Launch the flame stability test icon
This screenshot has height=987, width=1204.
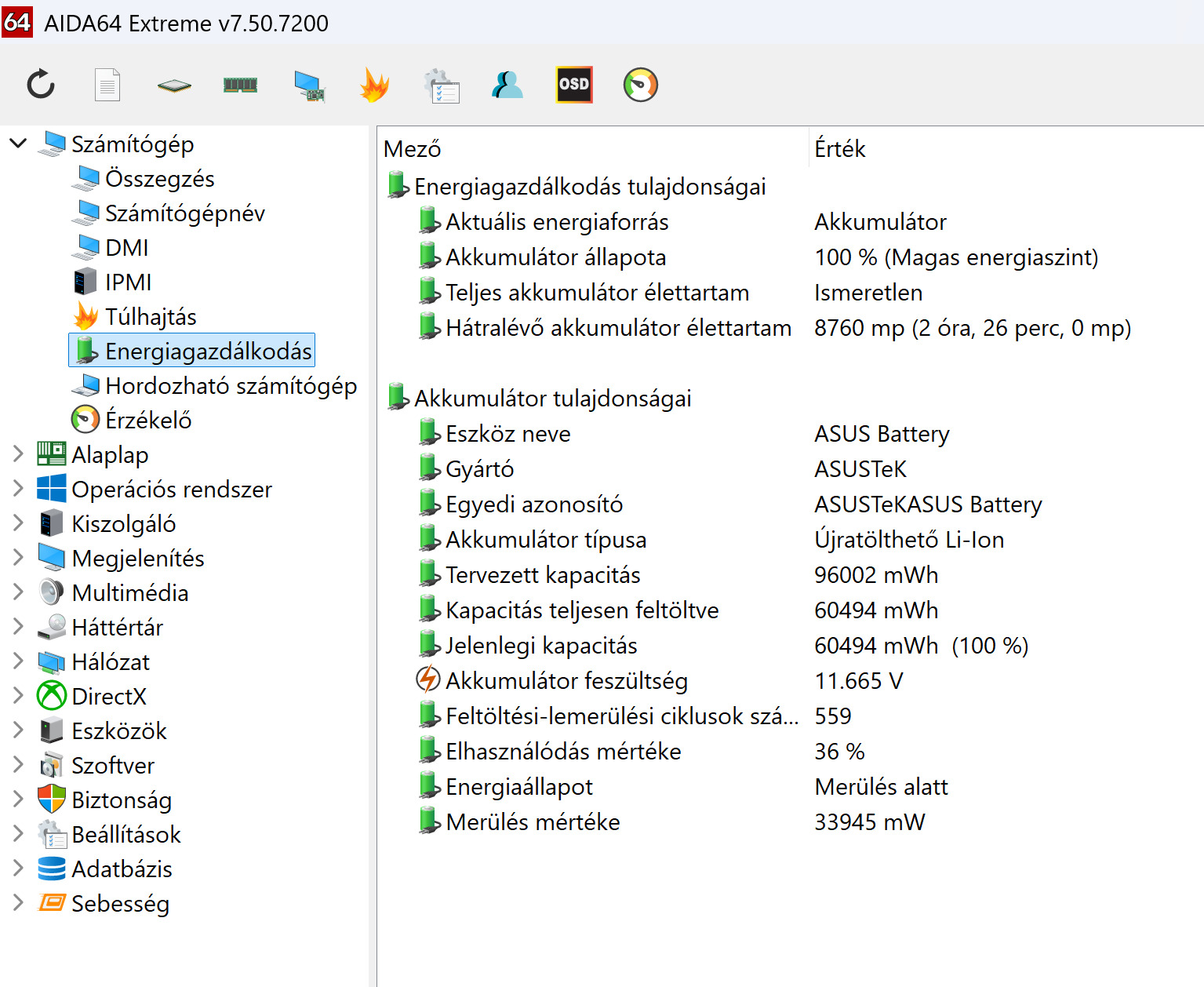coord(374,85)
